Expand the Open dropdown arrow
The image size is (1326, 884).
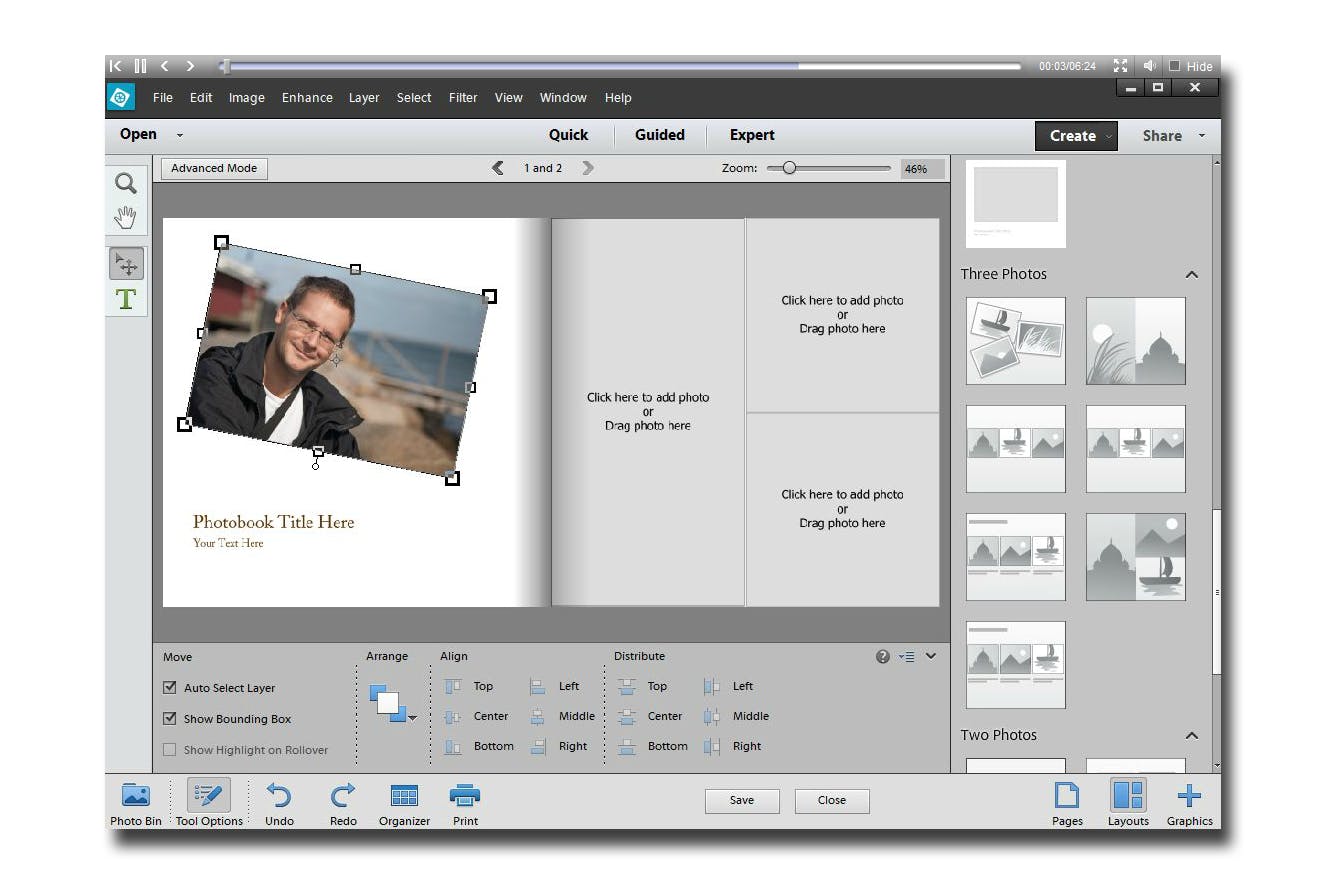pos(180,135)
